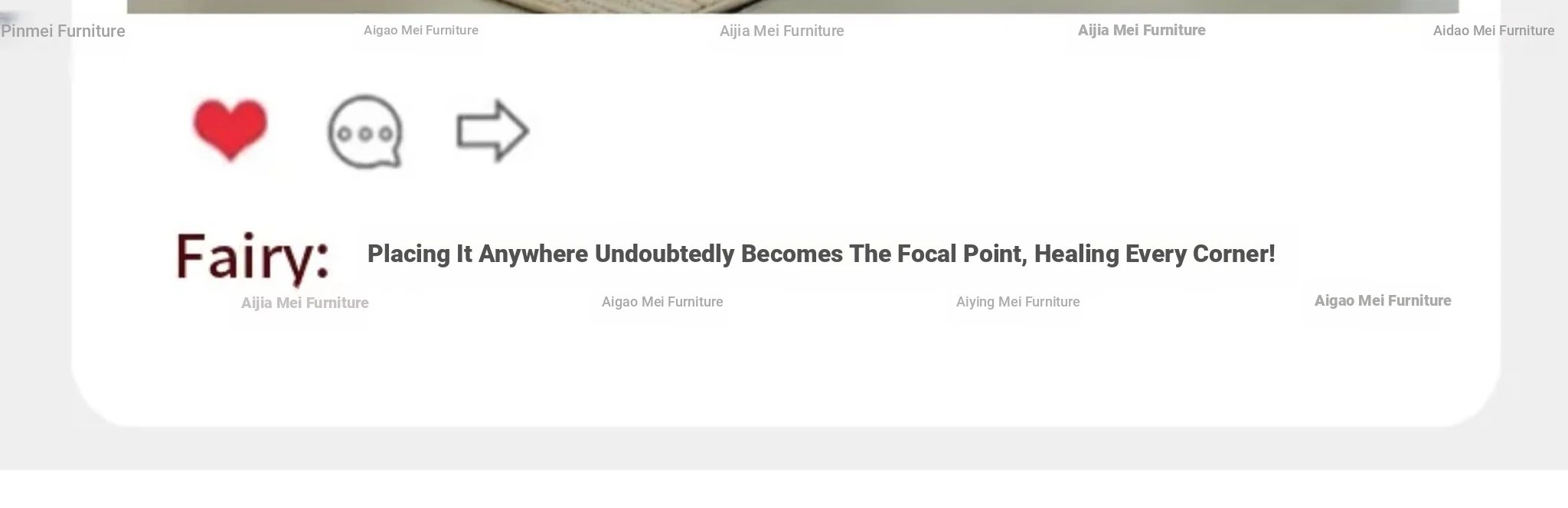The height and width of the screenshot is (508, 1568).
Task: Open comments via the speech bubble icon
Action: coord(365,131)
